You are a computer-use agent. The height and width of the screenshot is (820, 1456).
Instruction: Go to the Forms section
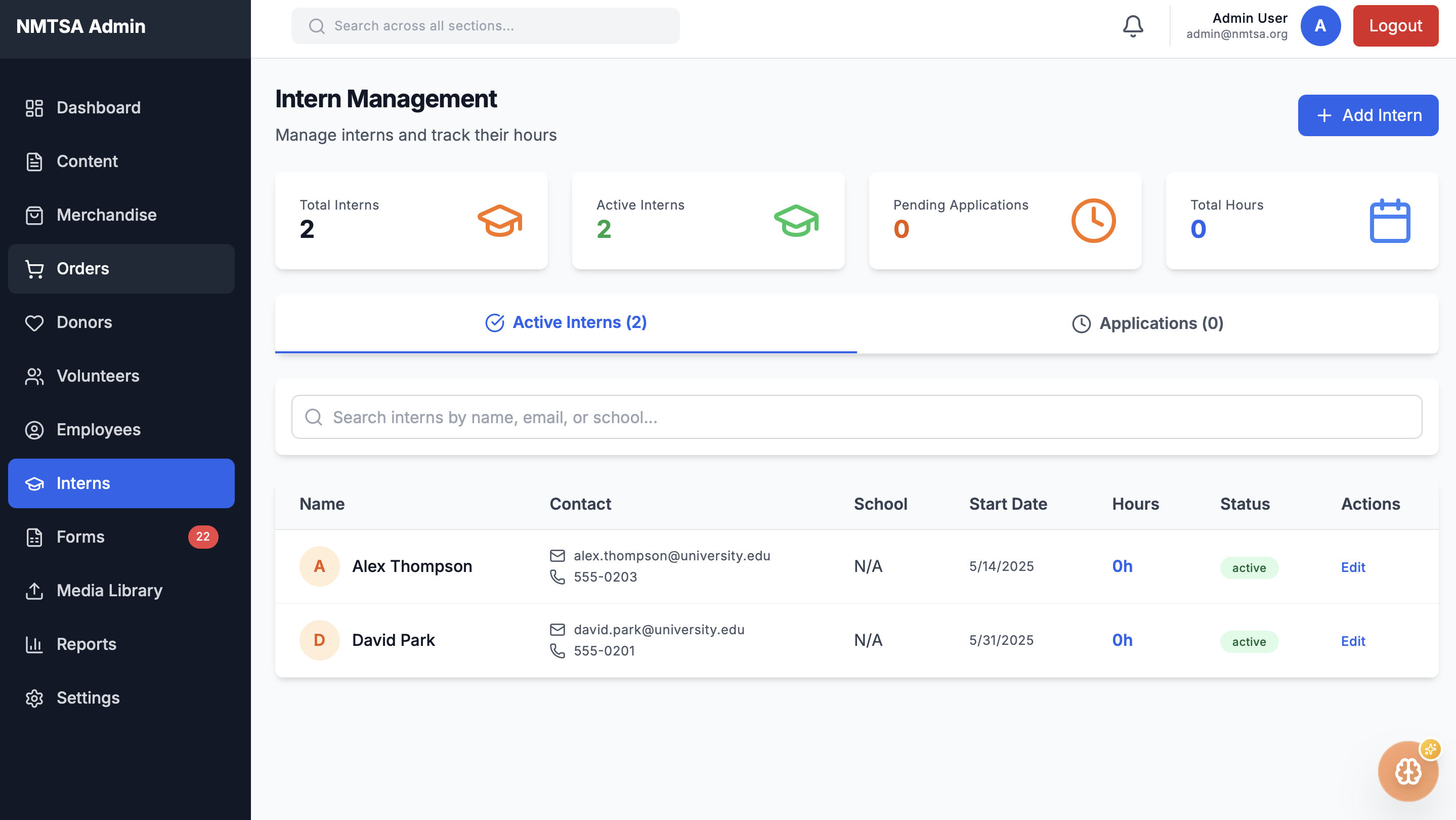(x=80, y=537)
